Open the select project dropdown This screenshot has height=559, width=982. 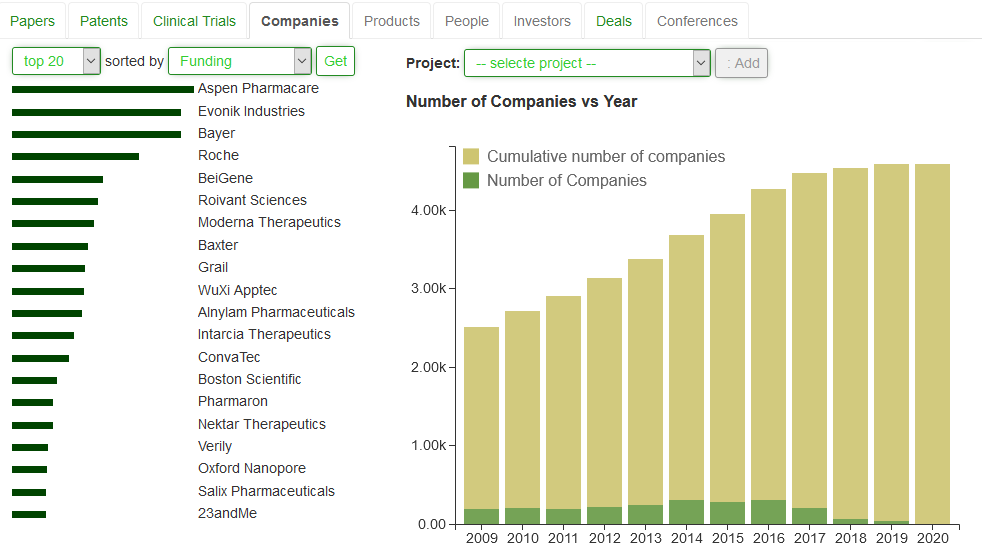587,63
